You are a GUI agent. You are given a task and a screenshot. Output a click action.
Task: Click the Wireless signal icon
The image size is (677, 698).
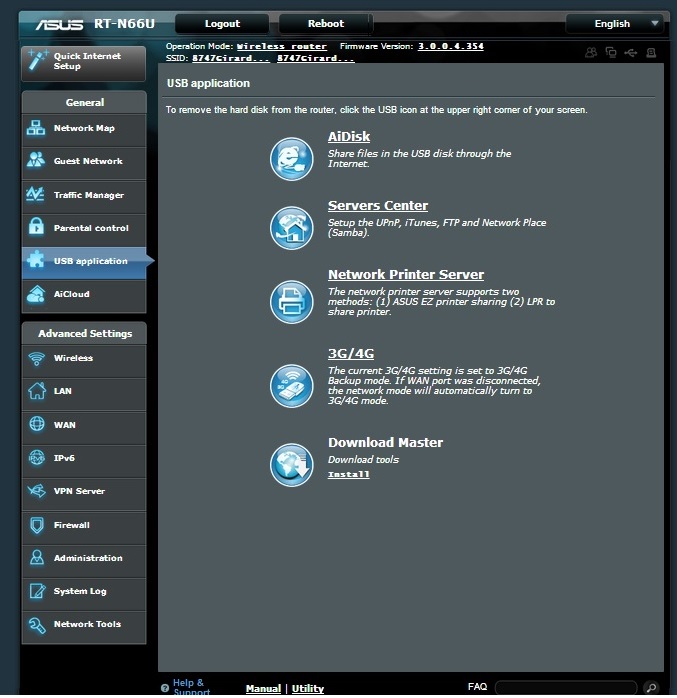(36, 358)
